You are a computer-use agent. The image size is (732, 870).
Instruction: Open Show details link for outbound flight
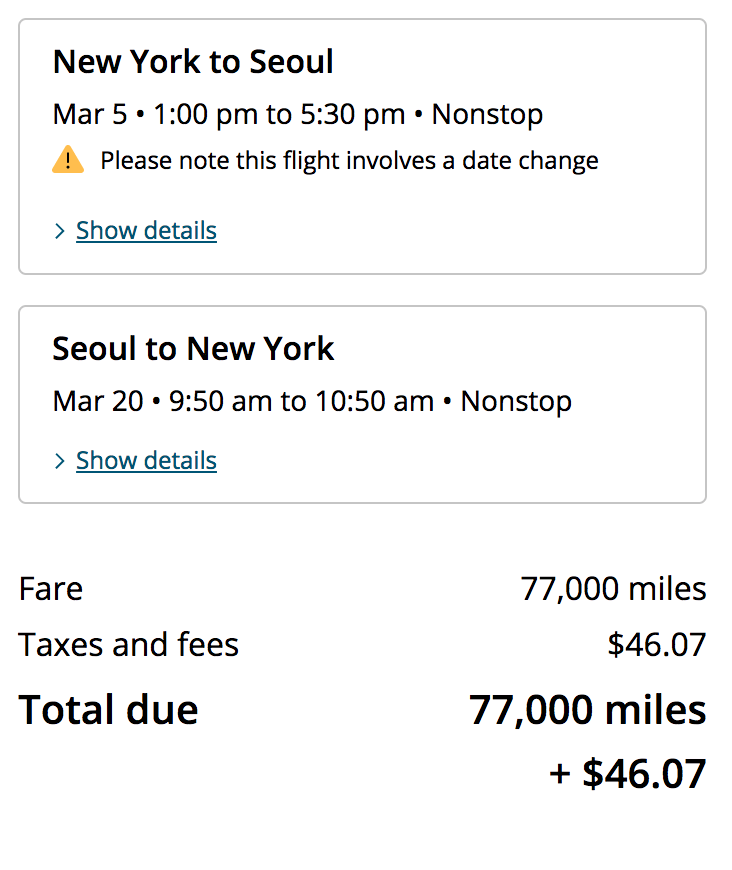pyautogui.click(x=147, y=230)
